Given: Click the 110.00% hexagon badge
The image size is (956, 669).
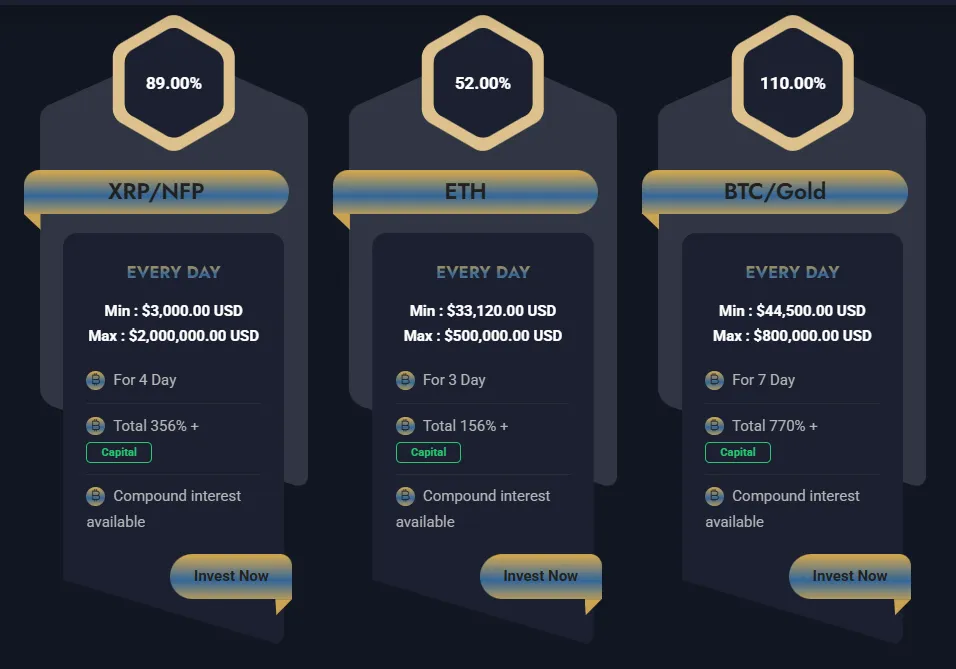Looking at the screenshot, I should tap(793, 84).
